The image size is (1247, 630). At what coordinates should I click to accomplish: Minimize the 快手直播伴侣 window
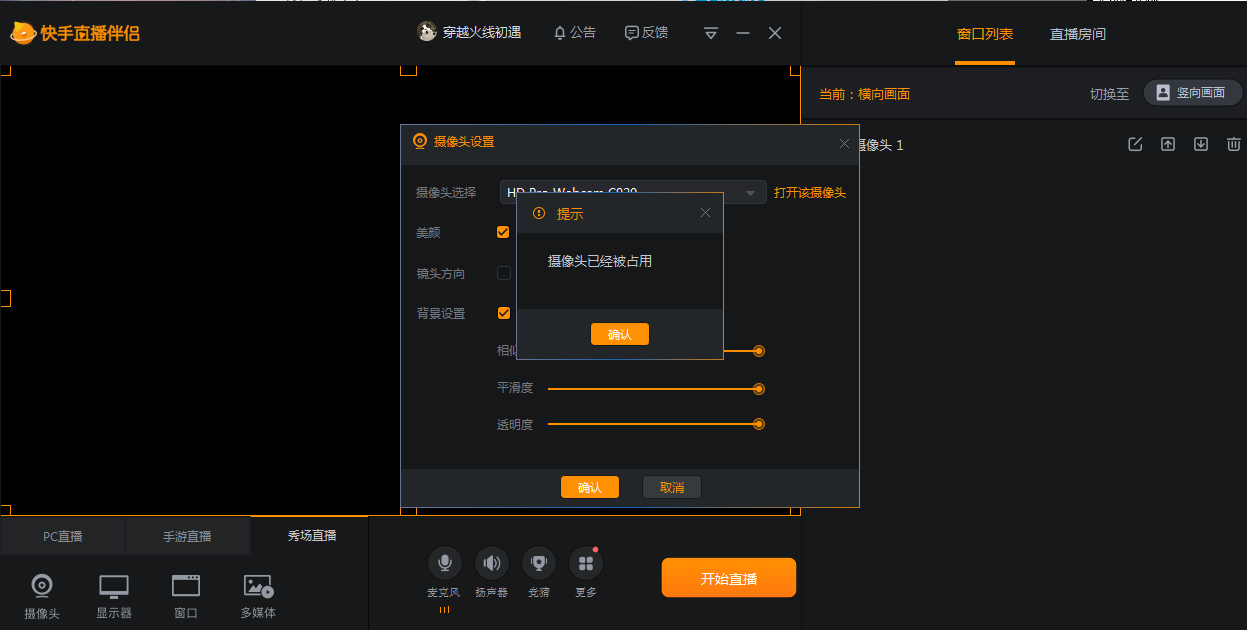tap(743, 33)
